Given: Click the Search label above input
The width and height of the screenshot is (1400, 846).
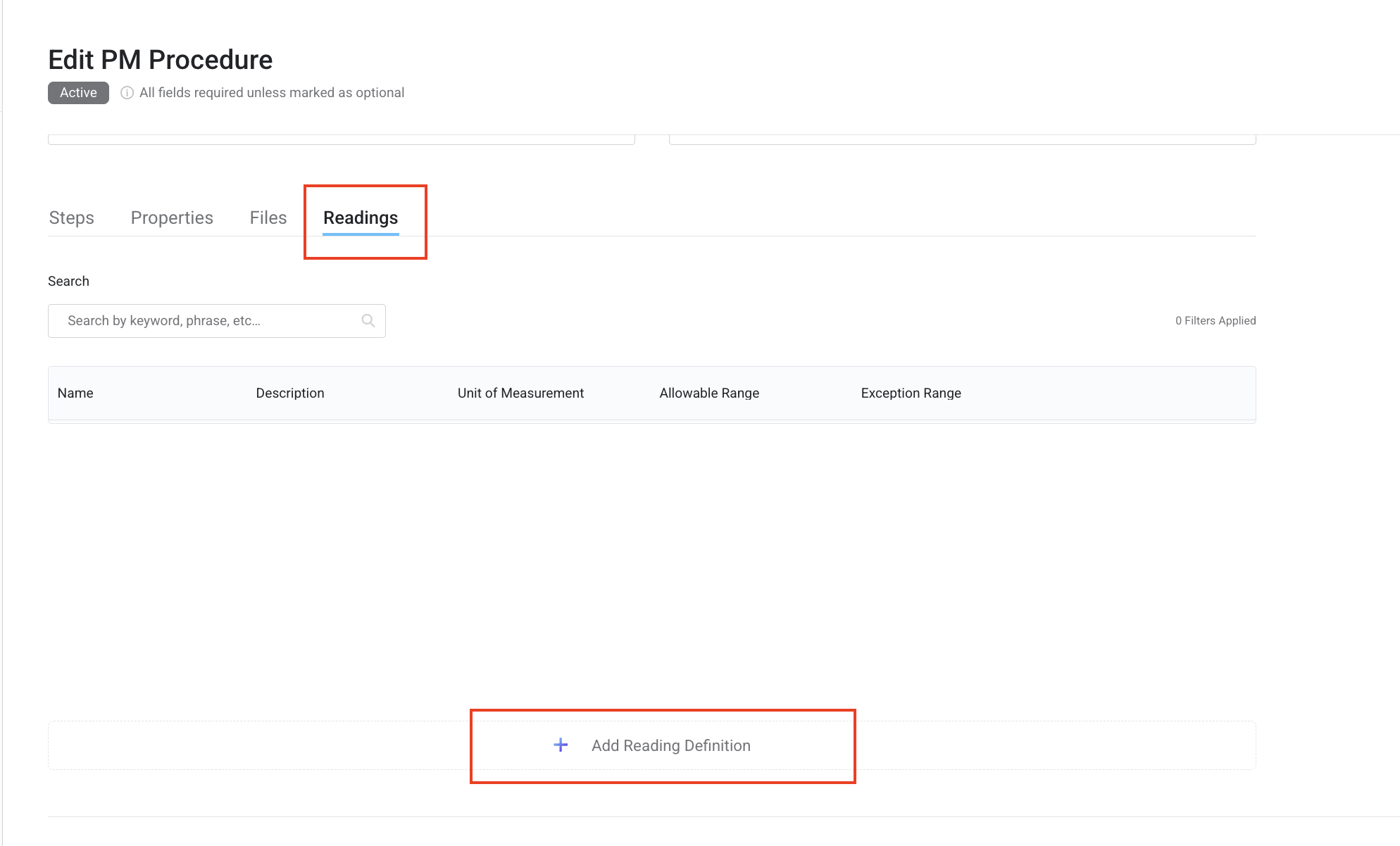Looking at the screenshot, I should click(68, 282).
